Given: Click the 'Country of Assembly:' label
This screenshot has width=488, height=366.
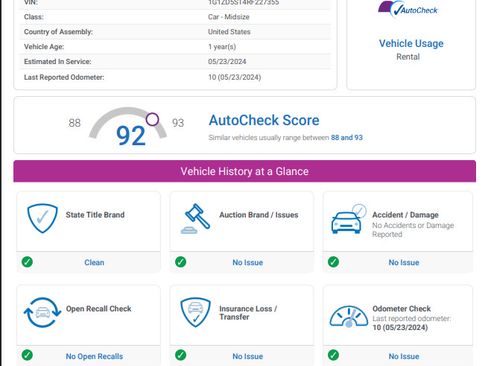Looking at the screenshot, I should coord(58,32).
